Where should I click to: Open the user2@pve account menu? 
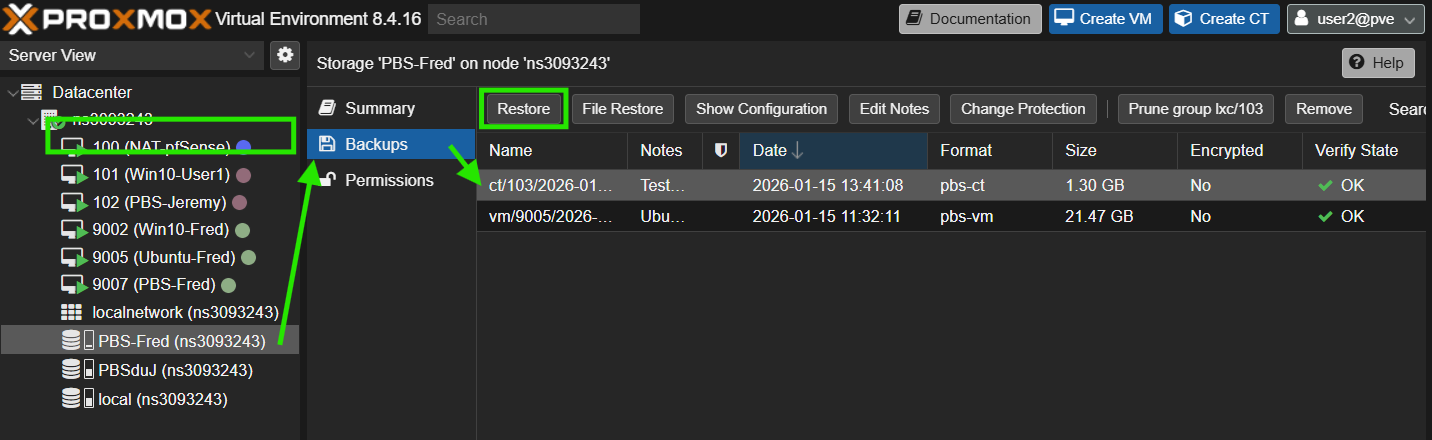(x=1354, y=19)
